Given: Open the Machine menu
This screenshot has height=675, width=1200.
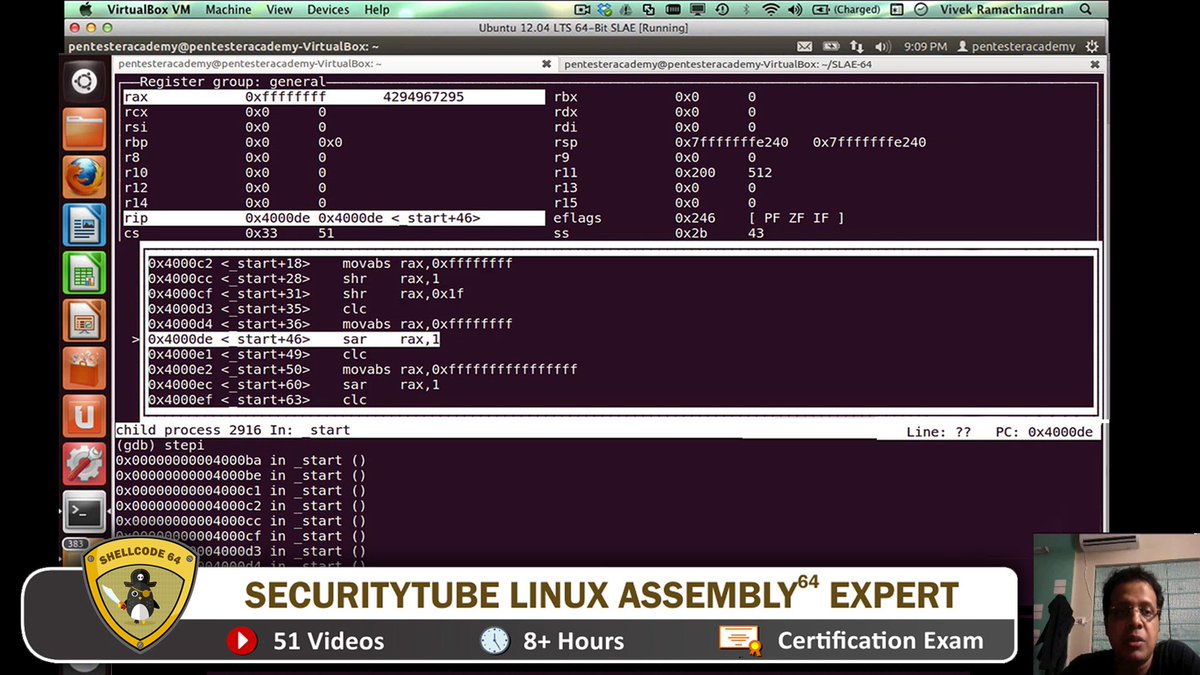Looking at the screenshot, I should (229, 9).
